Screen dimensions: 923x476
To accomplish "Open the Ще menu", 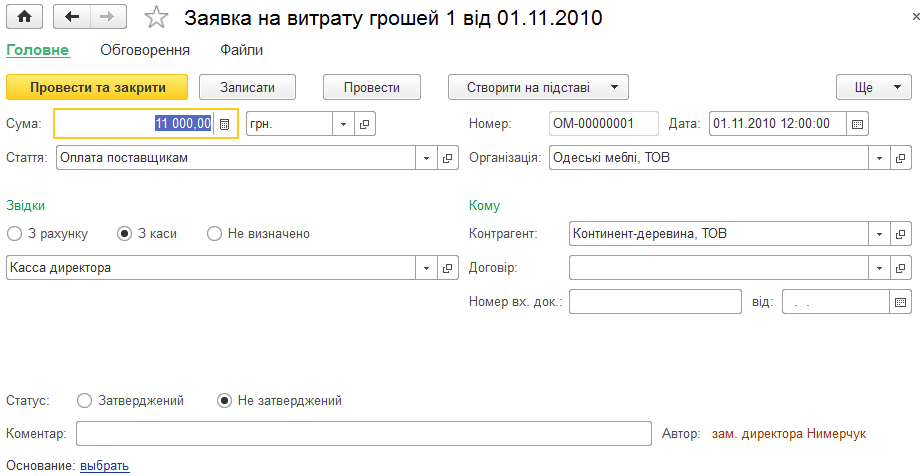I will pos(874,88).
